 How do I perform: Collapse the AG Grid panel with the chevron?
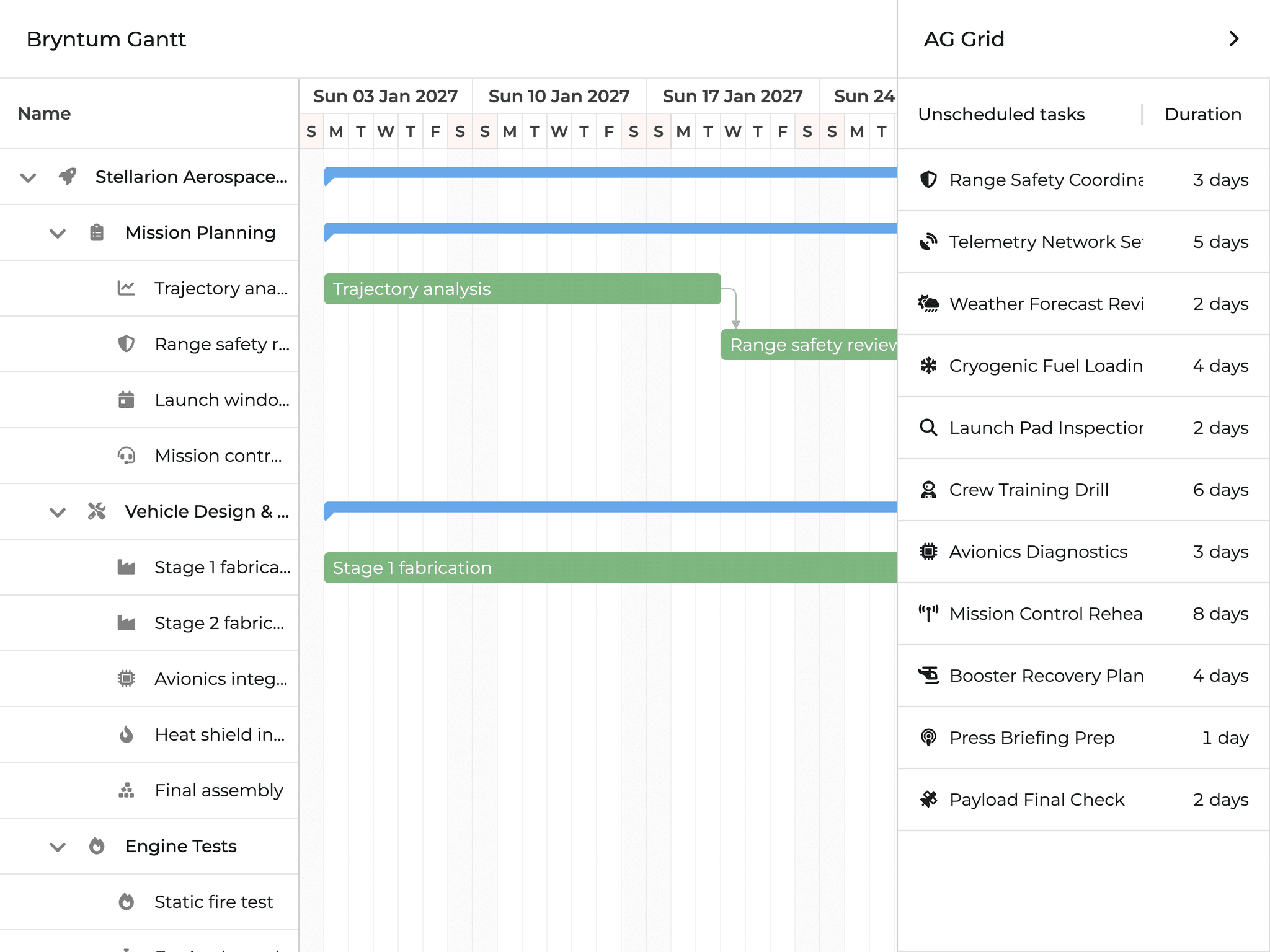click(1234, 39)
